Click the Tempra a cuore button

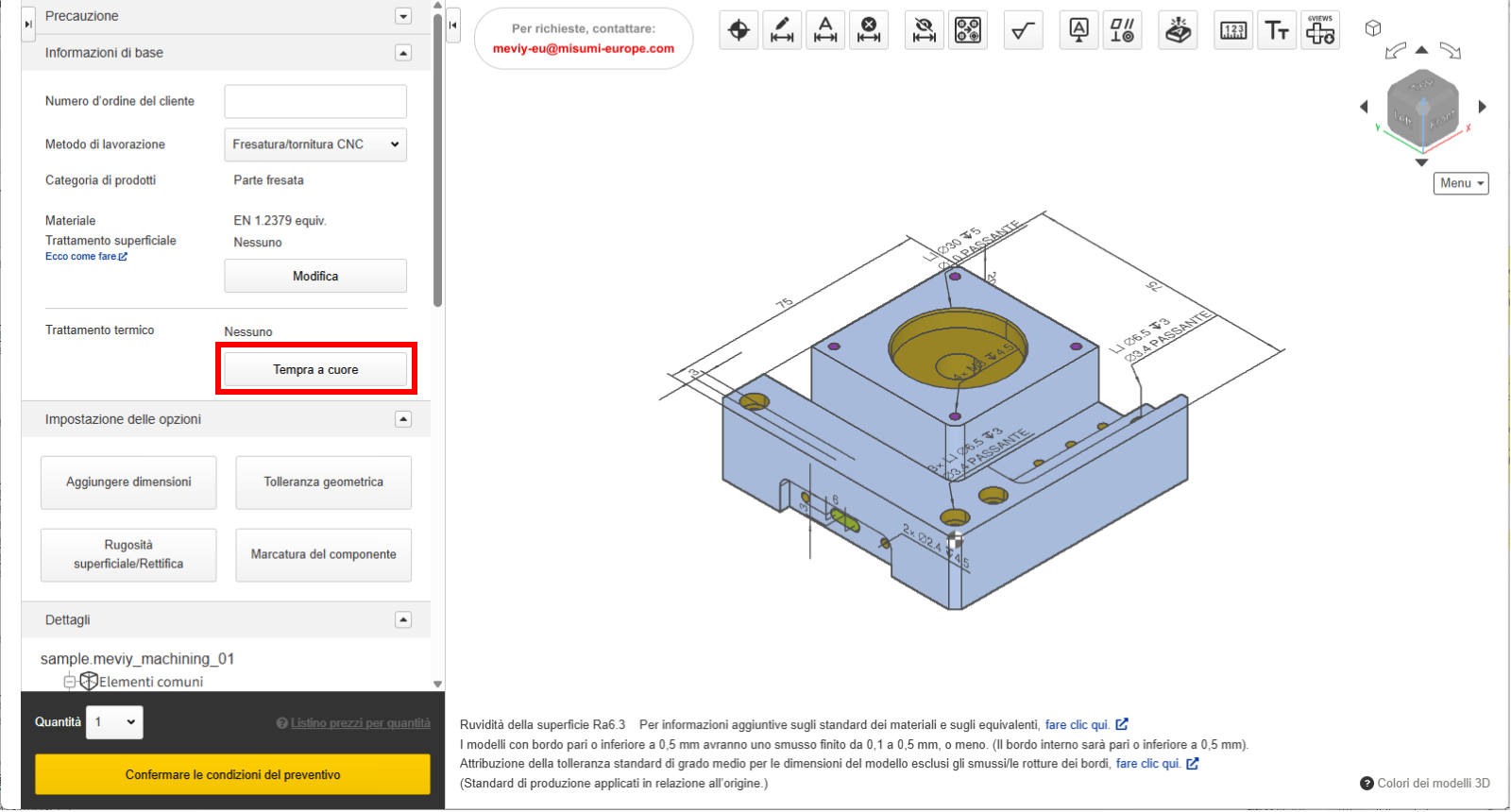pos(315,369)
